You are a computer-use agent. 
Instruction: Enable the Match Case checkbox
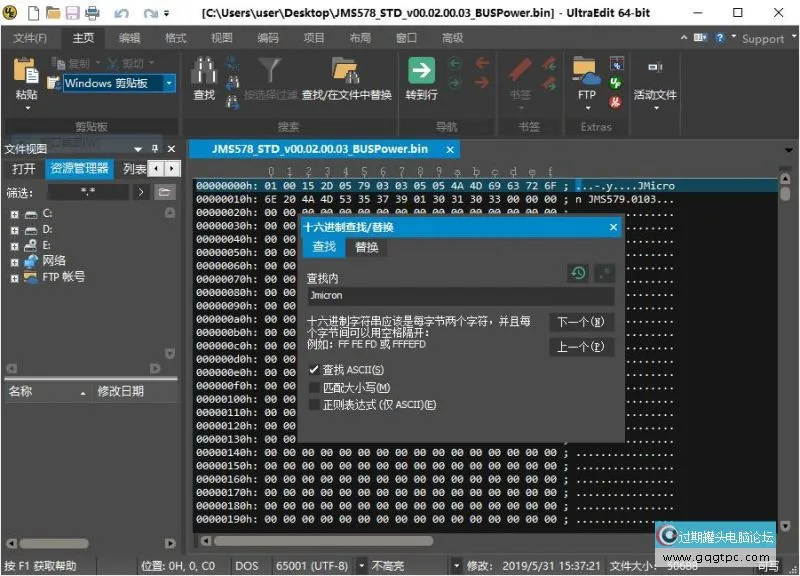(x=315, y=388)
